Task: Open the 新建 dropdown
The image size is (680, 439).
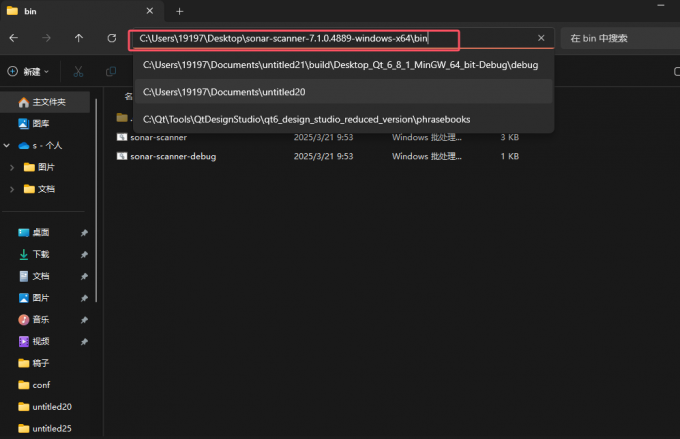Action: point(29,71)
